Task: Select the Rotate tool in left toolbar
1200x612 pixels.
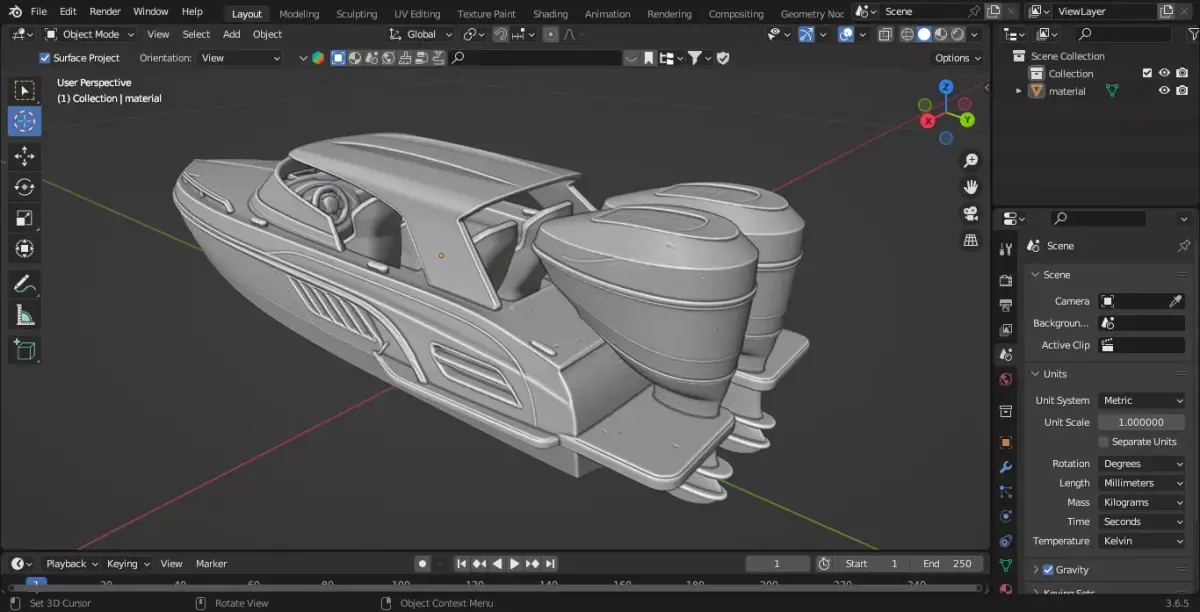Action: 24,187
